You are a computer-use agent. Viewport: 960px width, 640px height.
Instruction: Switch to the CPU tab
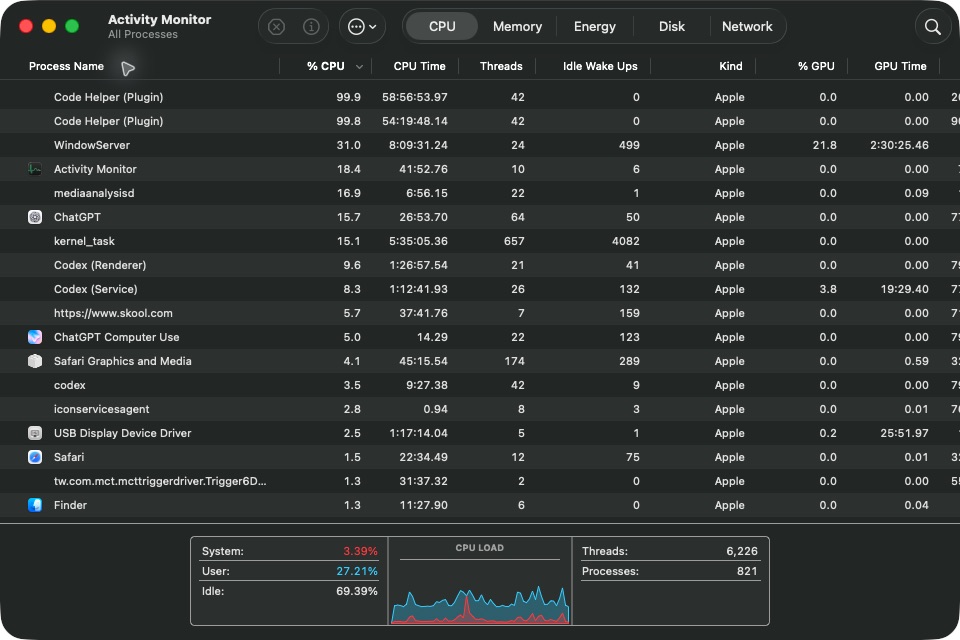click(441, 26)
